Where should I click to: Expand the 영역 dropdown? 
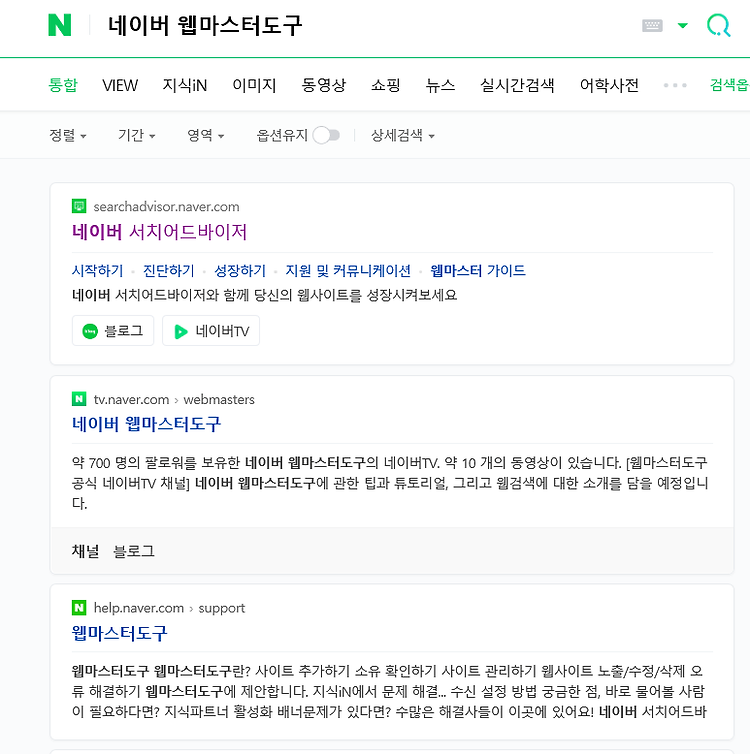(x=205, y=135)
